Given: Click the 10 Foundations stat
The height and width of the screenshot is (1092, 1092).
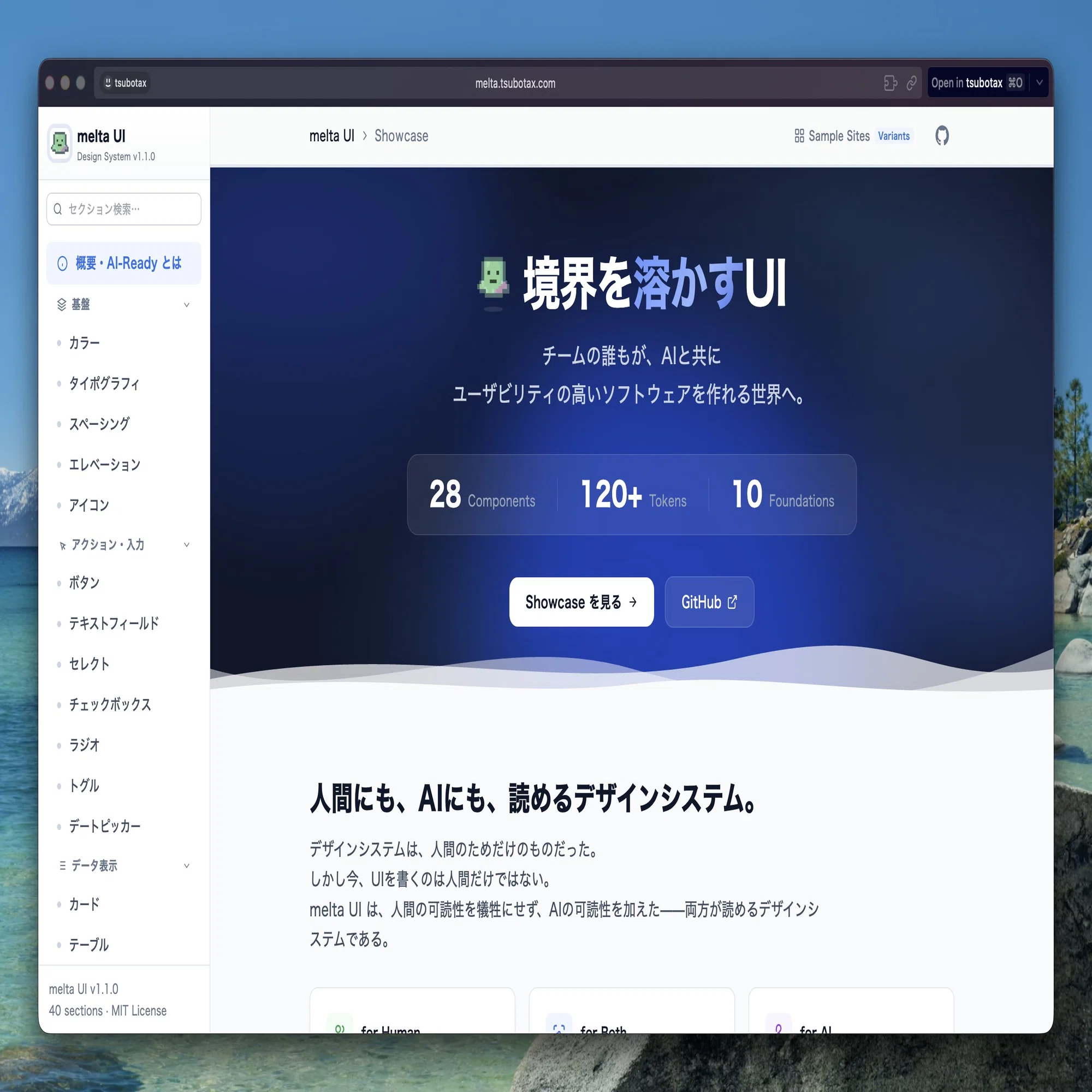Looking at the screenshot, I should [783, 495].
